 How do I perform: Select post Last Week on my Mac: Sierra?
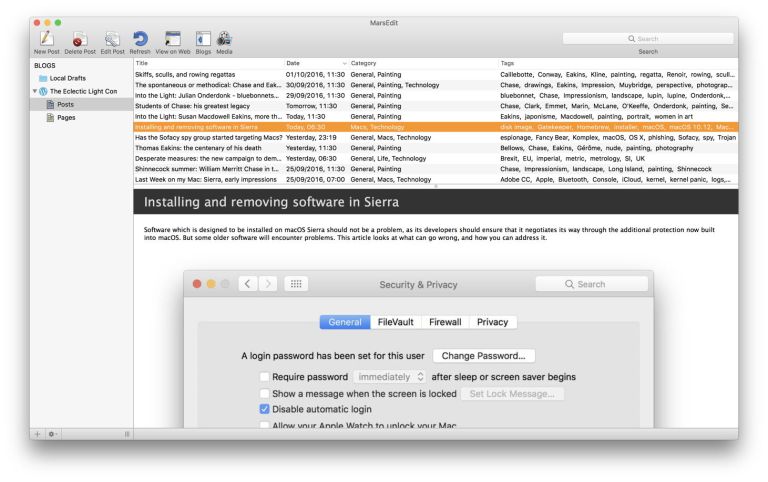point(206,180)
